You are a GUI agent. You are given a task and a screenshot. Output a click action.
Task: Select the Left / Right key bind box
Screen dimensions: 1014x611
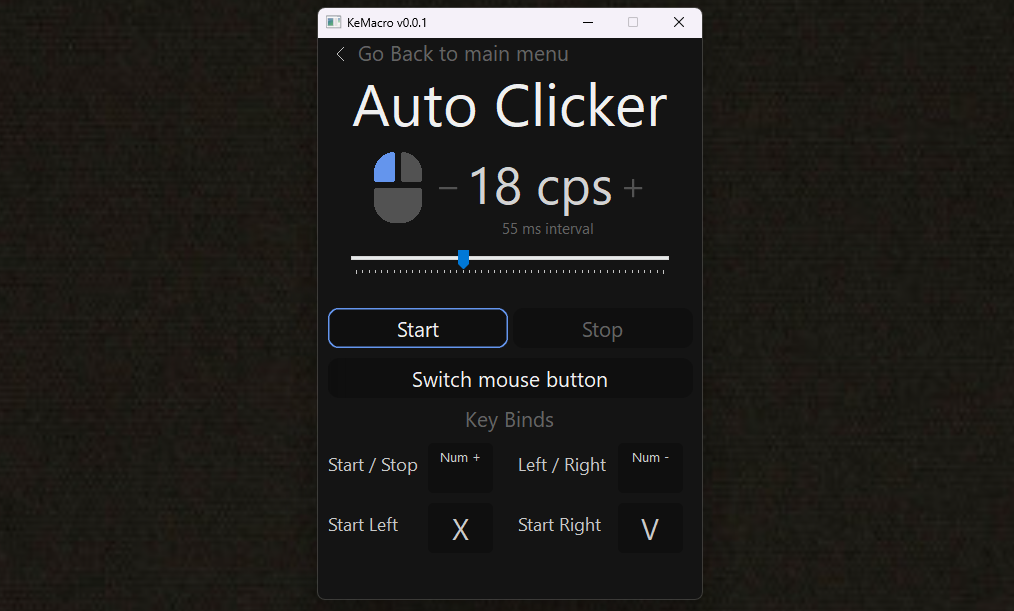(650, 467)
